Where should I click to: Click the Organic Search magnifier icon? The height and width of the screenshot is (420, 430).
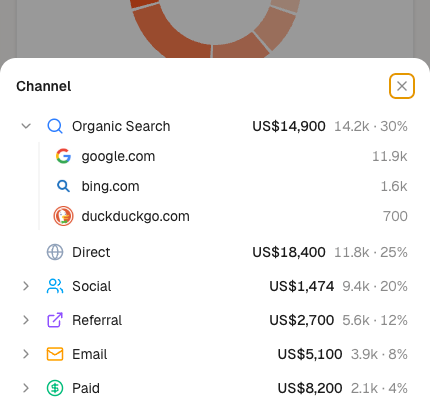55,126
